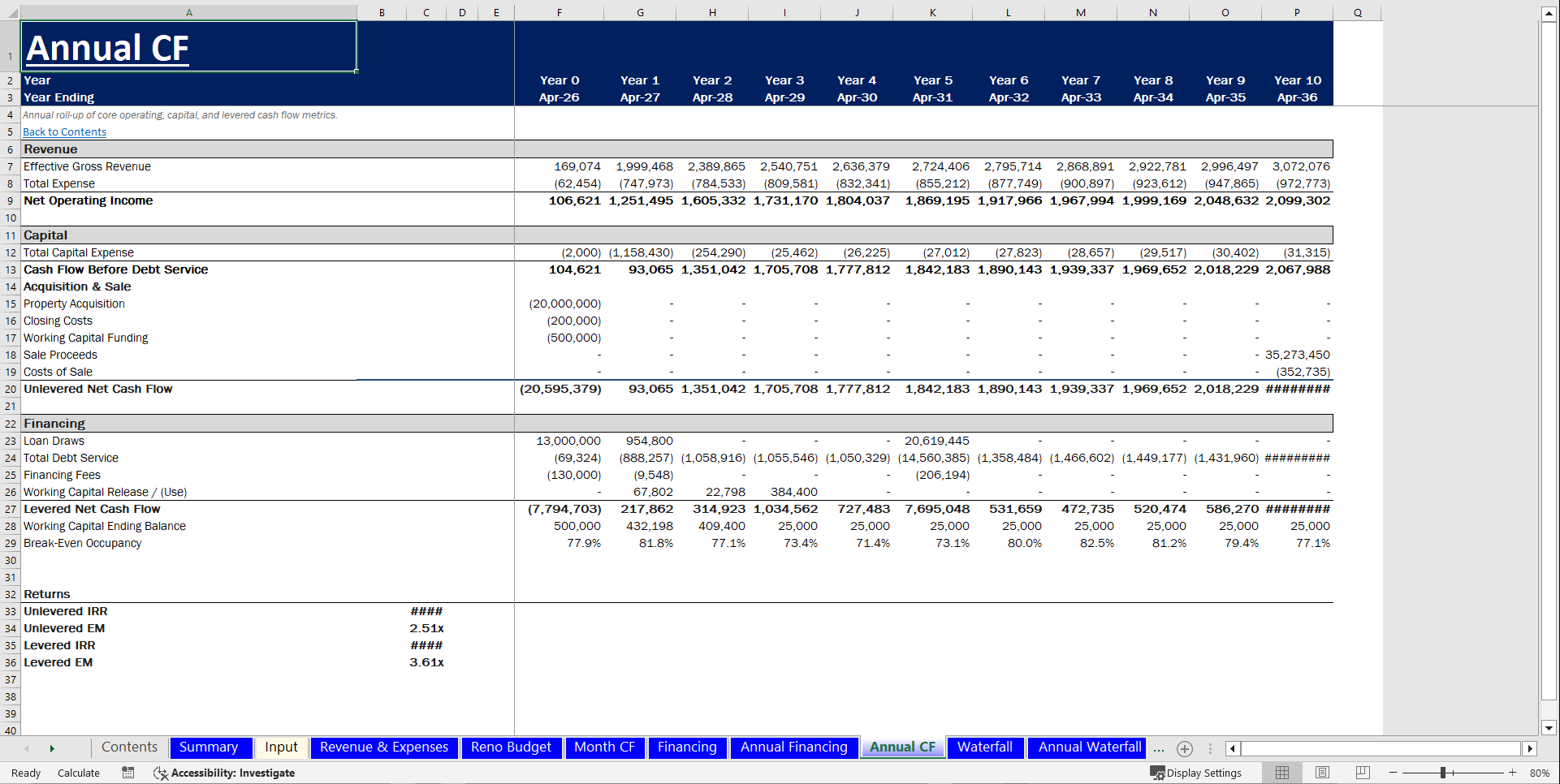
Task: Select the Month CF sheet tab
Action: (x=605, y=747)
